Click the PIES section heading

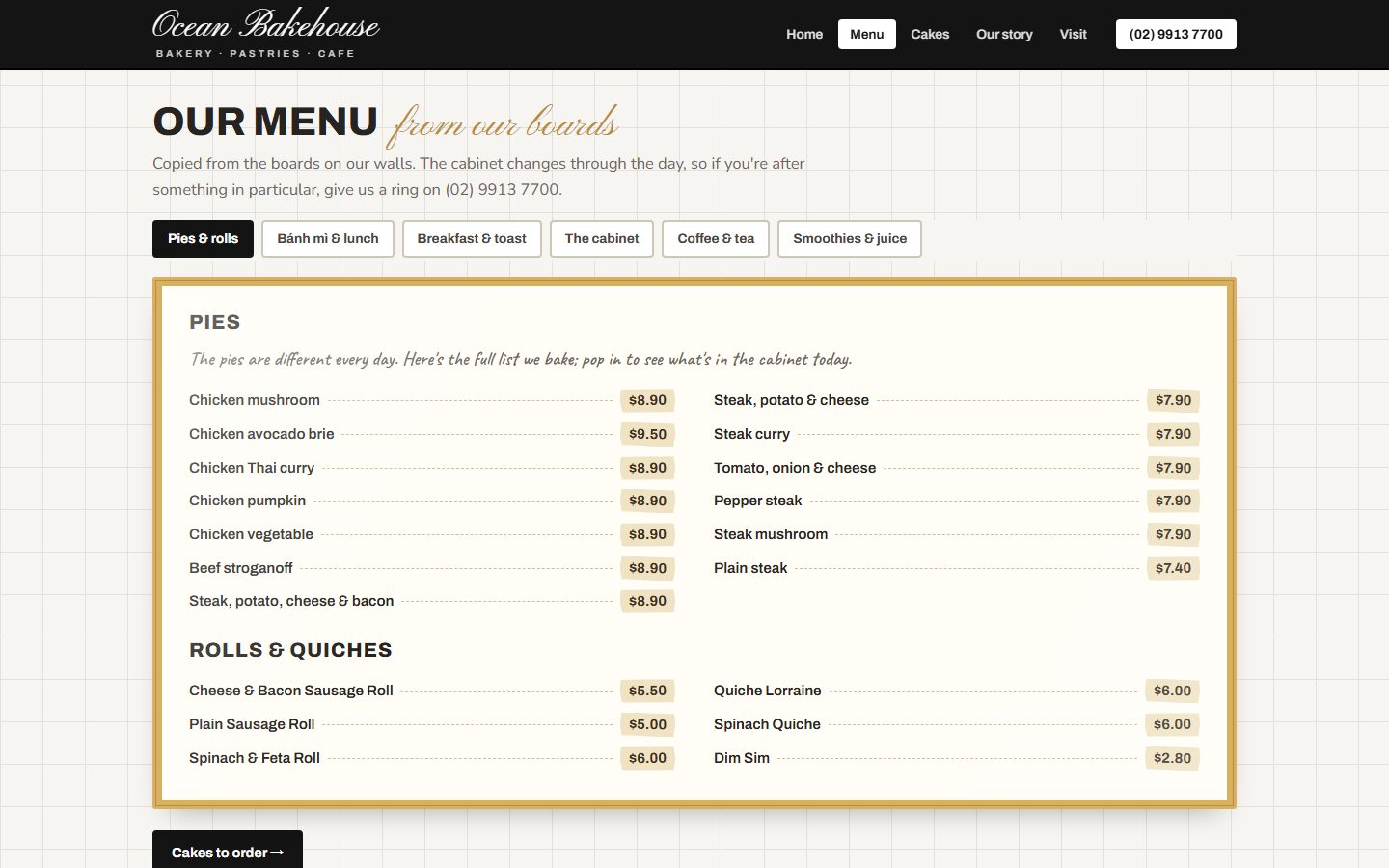(x=215, y=322)
